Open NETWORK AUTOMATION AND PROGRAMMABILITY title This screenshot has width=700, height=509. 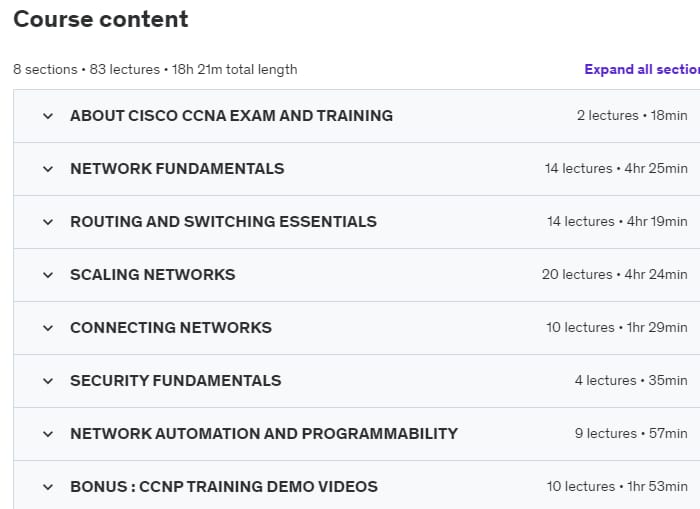pyautogui.click(x=264, y=434)
